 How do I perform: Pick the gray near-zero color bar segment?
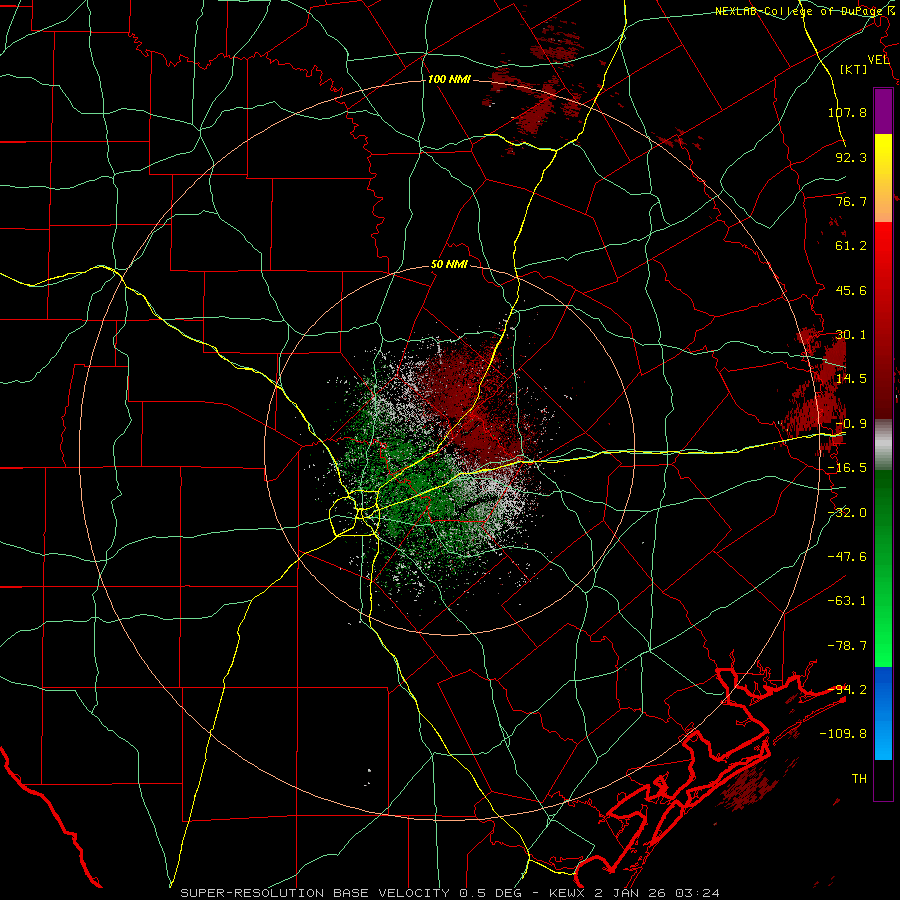(x=883, y=443)
